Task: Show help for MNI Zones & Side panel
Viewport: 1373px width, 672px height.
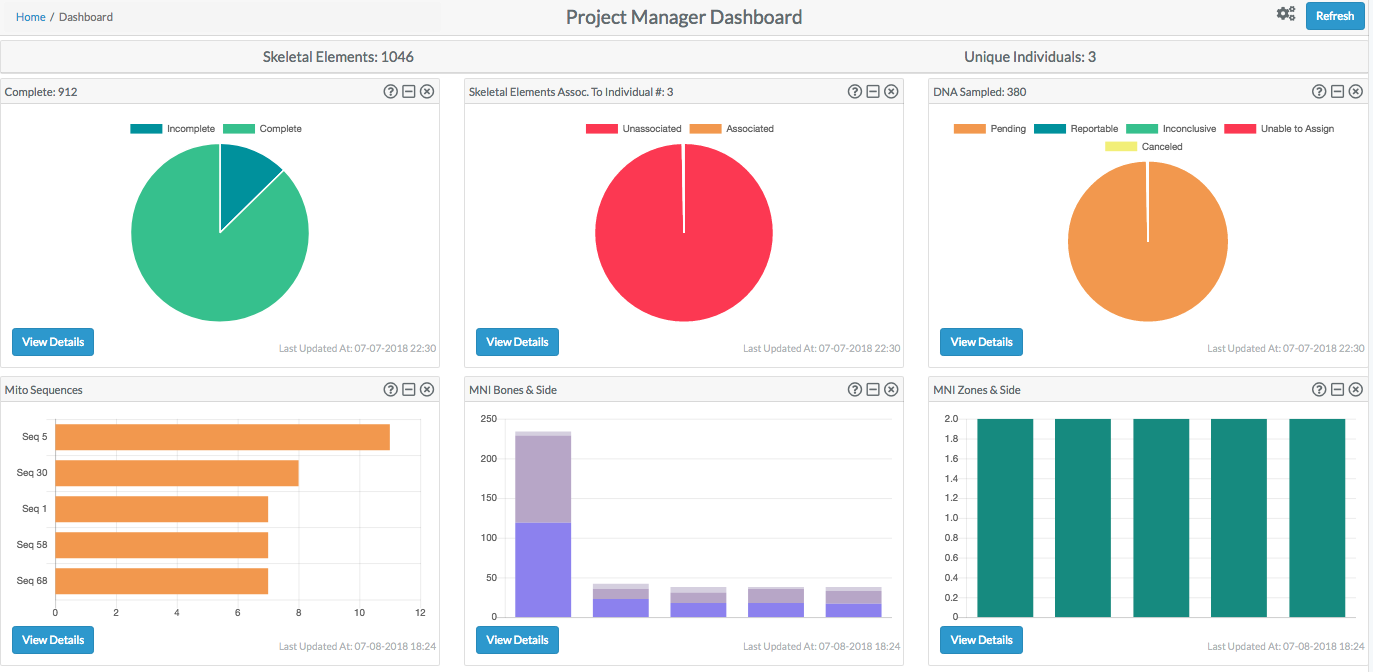Action: click(1319, 389)
